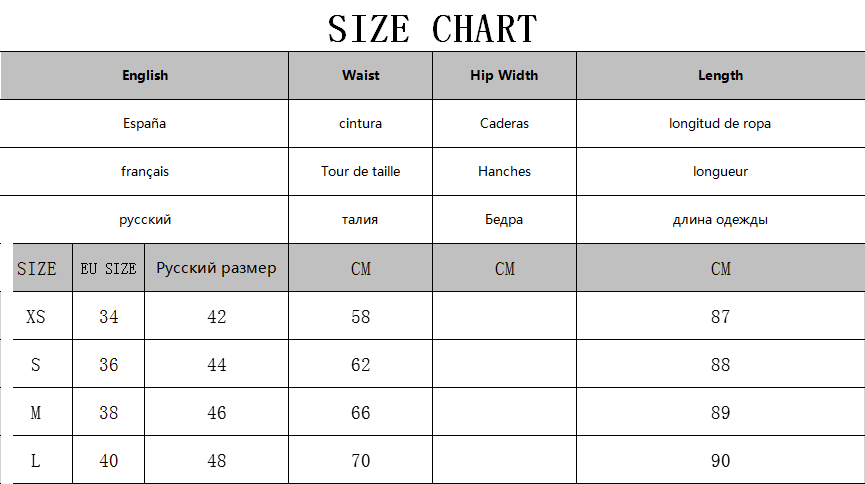Select the length value 90 cell

(x=720, y=461)
